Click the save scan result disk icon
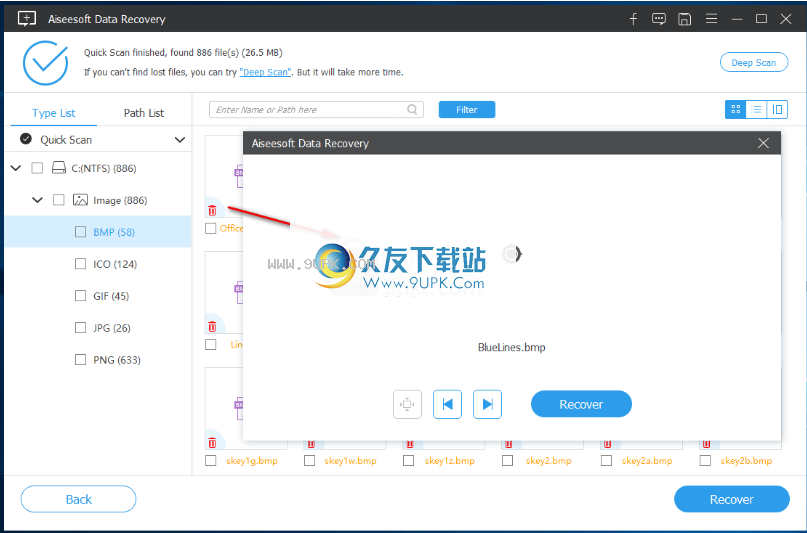807x533 pixels. [685, 19]
